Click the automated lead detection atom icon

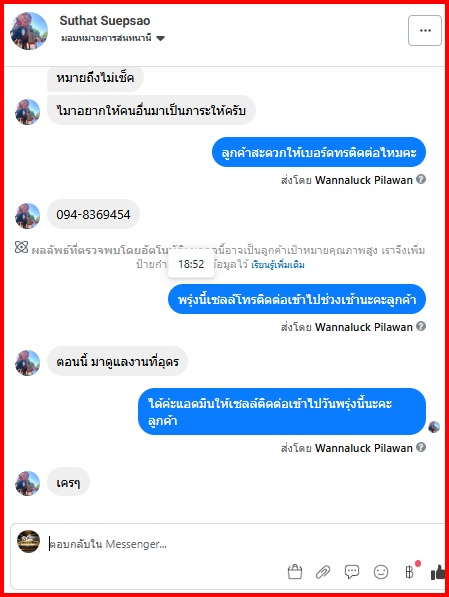click(21, 247)
